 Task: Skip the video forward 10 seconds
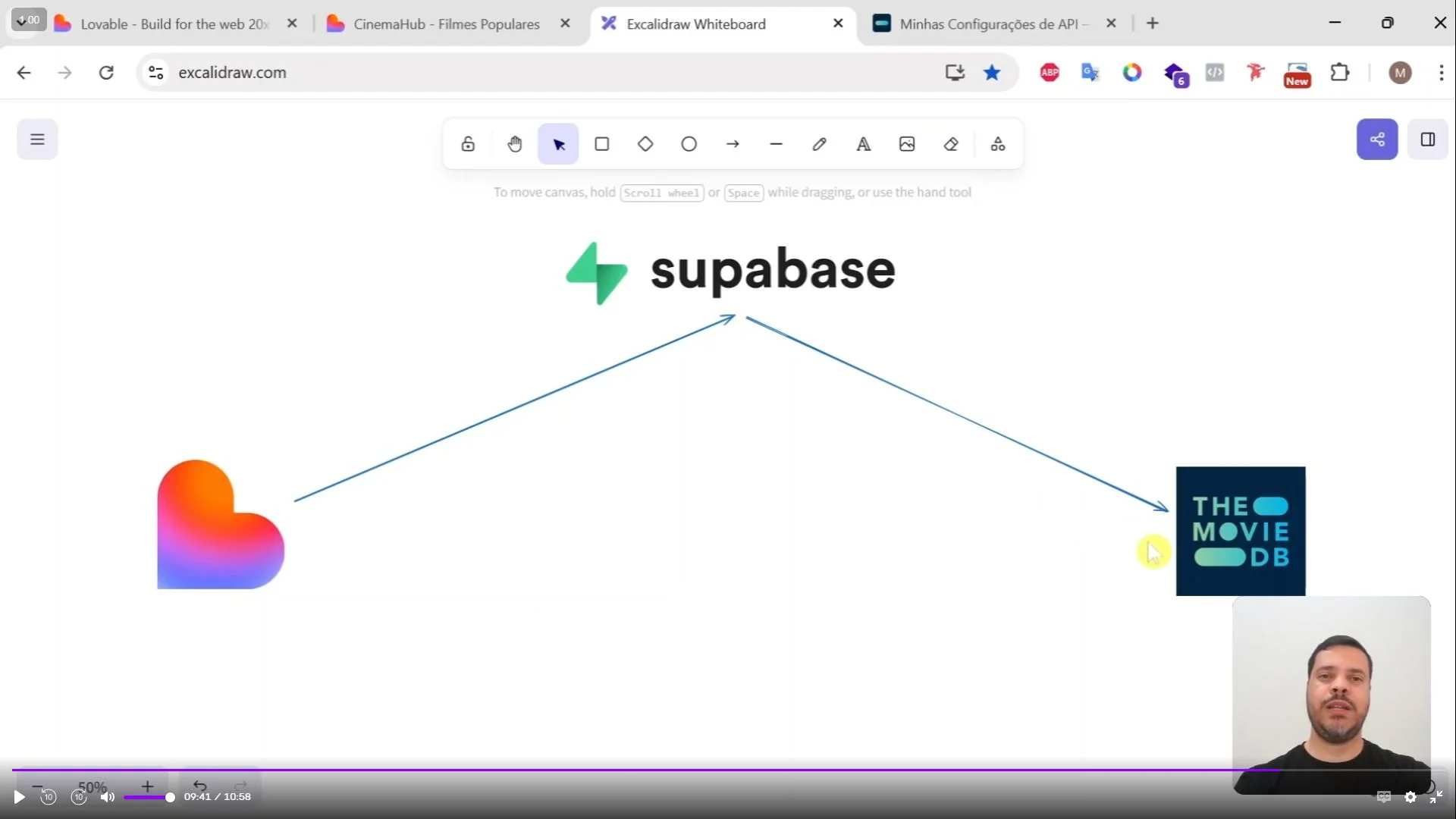[x=79, y=797]
